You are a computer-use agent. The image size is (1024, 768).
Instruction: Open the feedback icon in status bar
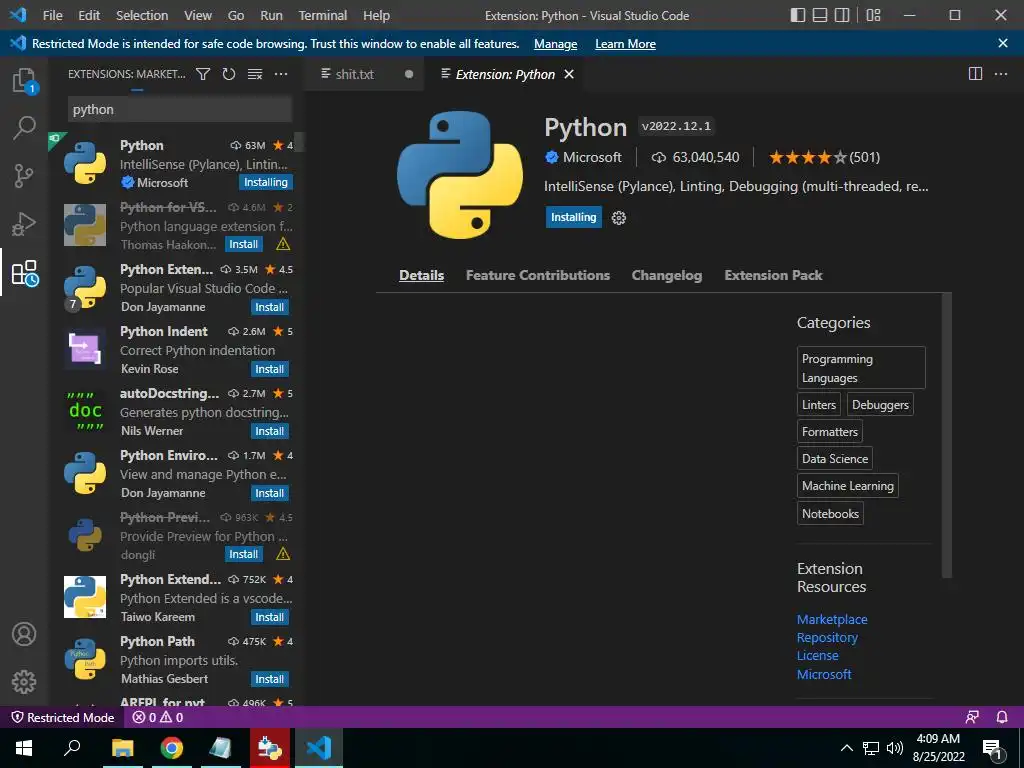972,717
